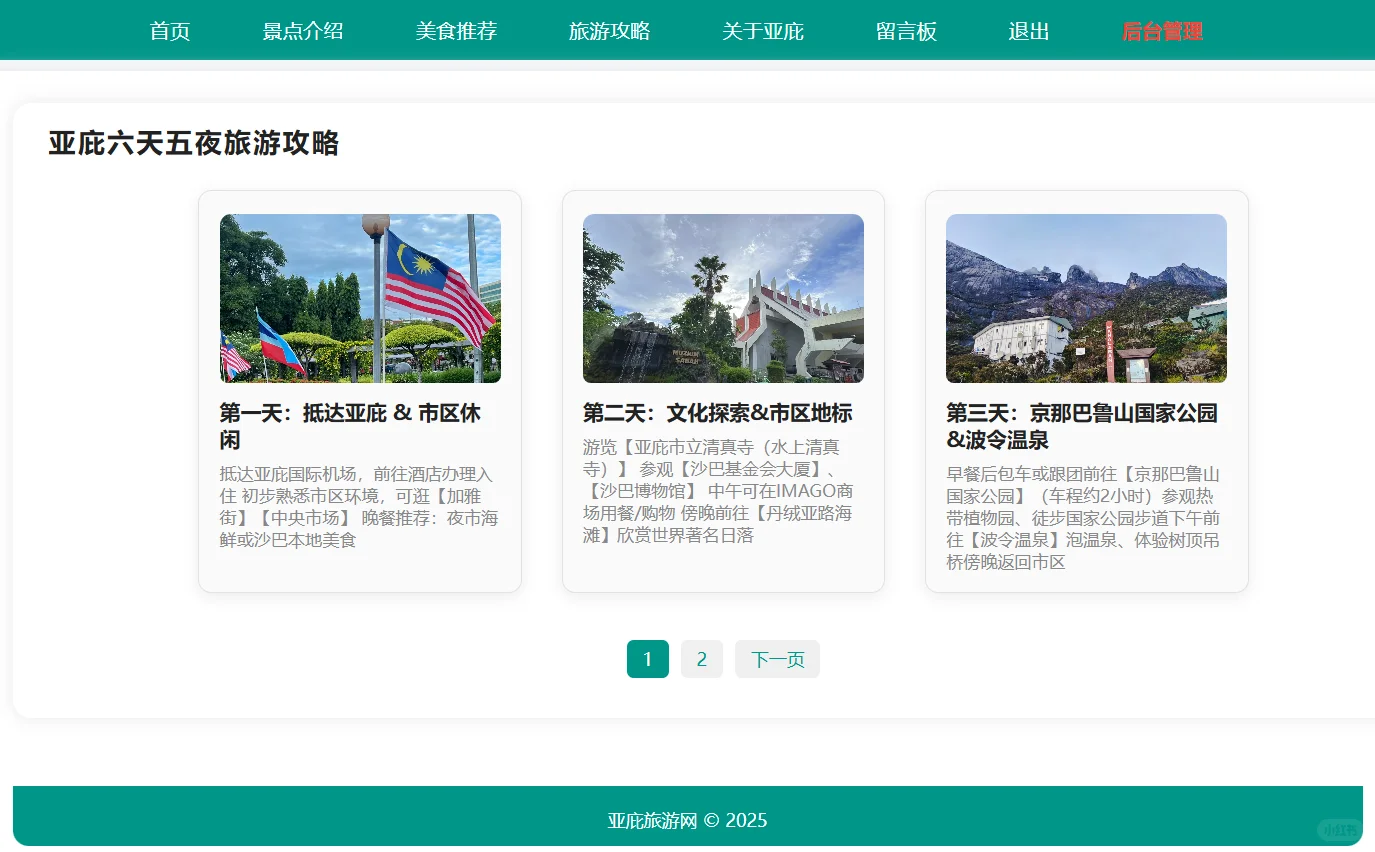Open the 美食推荐 navigation menu item
The image size is (1375, 852).
(x=456, y=31)
